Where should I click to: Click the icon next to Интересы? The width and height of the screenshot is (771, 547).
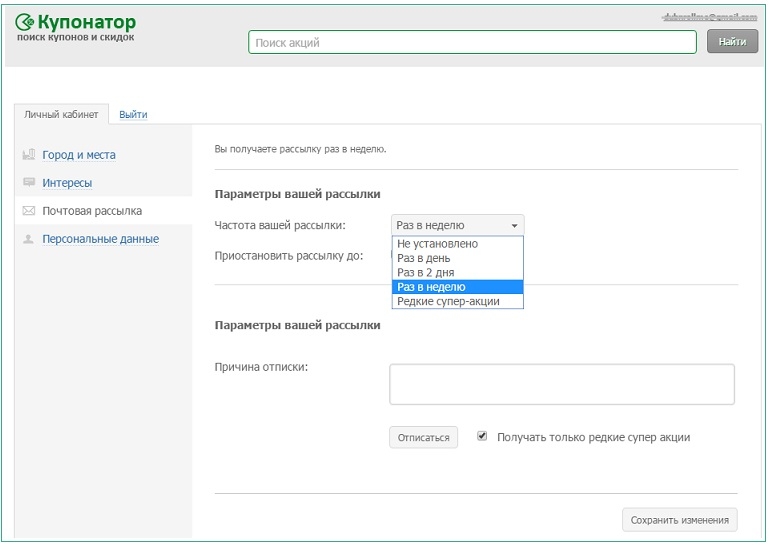pyautogui.click(x=29, y=183)
